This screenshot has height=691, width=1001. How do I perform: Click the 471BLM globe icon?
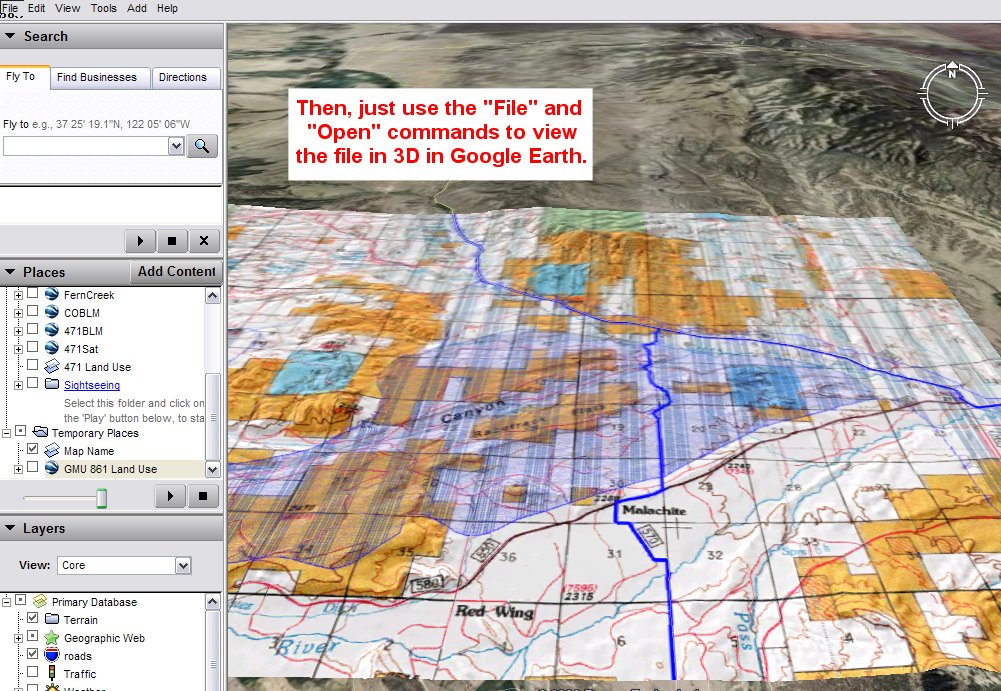point(52,330)
